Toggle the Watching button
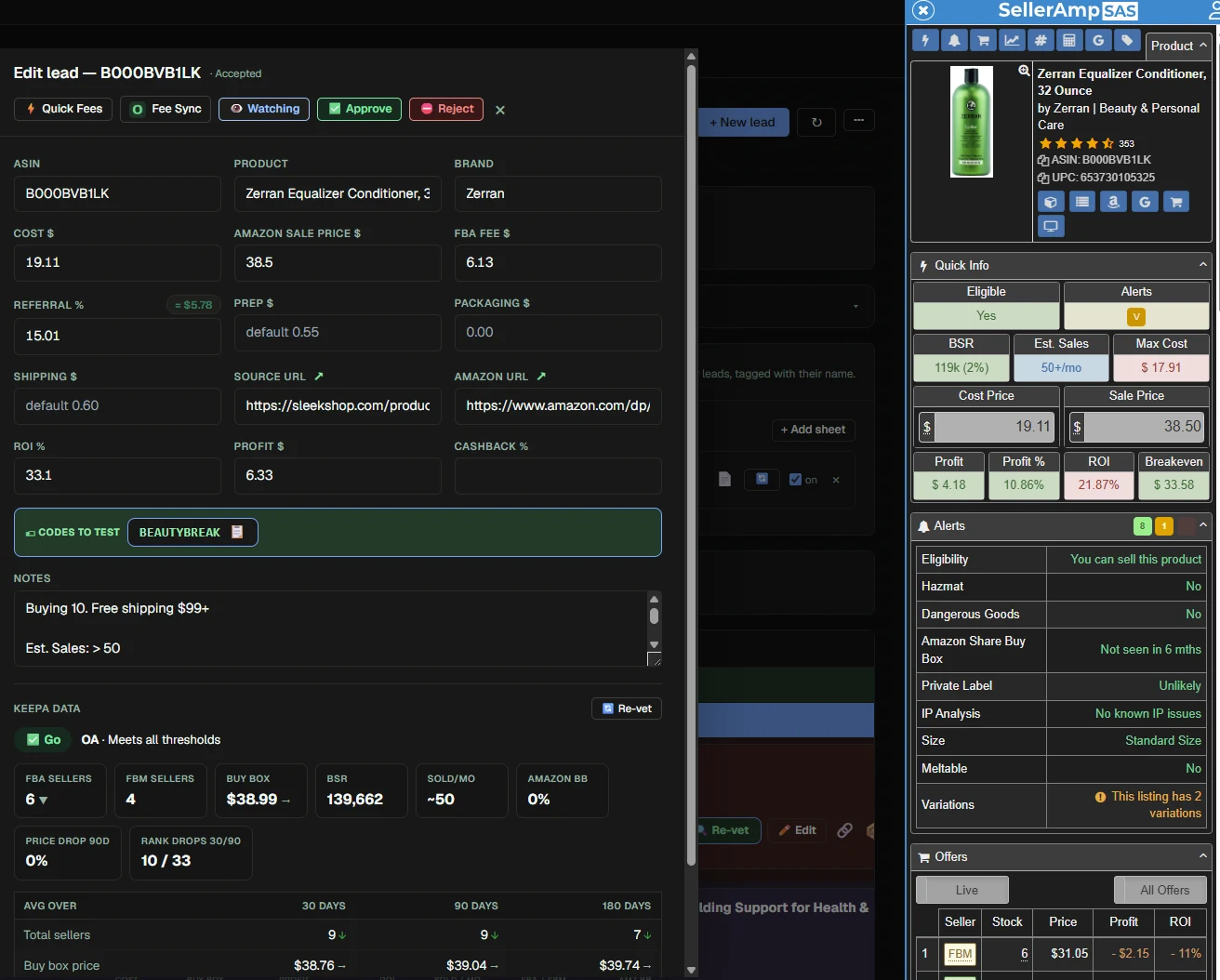The width and height of the screenshot is (1220, 980). (265, 109)
